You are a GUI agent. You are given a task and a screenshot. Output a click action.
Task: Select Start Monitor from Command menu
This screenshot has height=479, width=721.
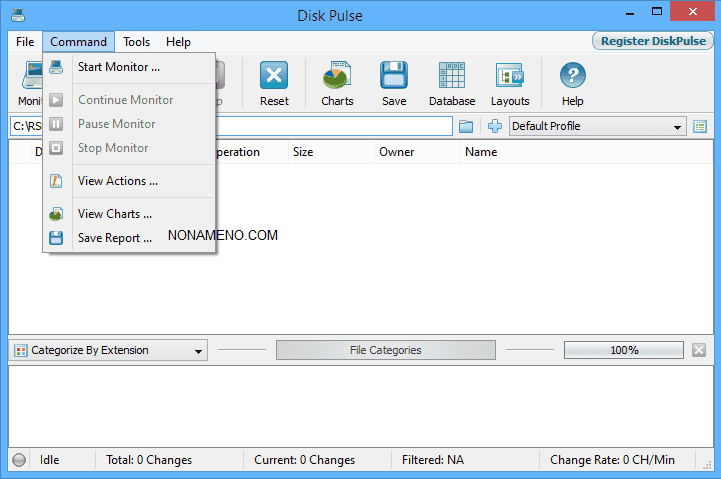point(118,67)
